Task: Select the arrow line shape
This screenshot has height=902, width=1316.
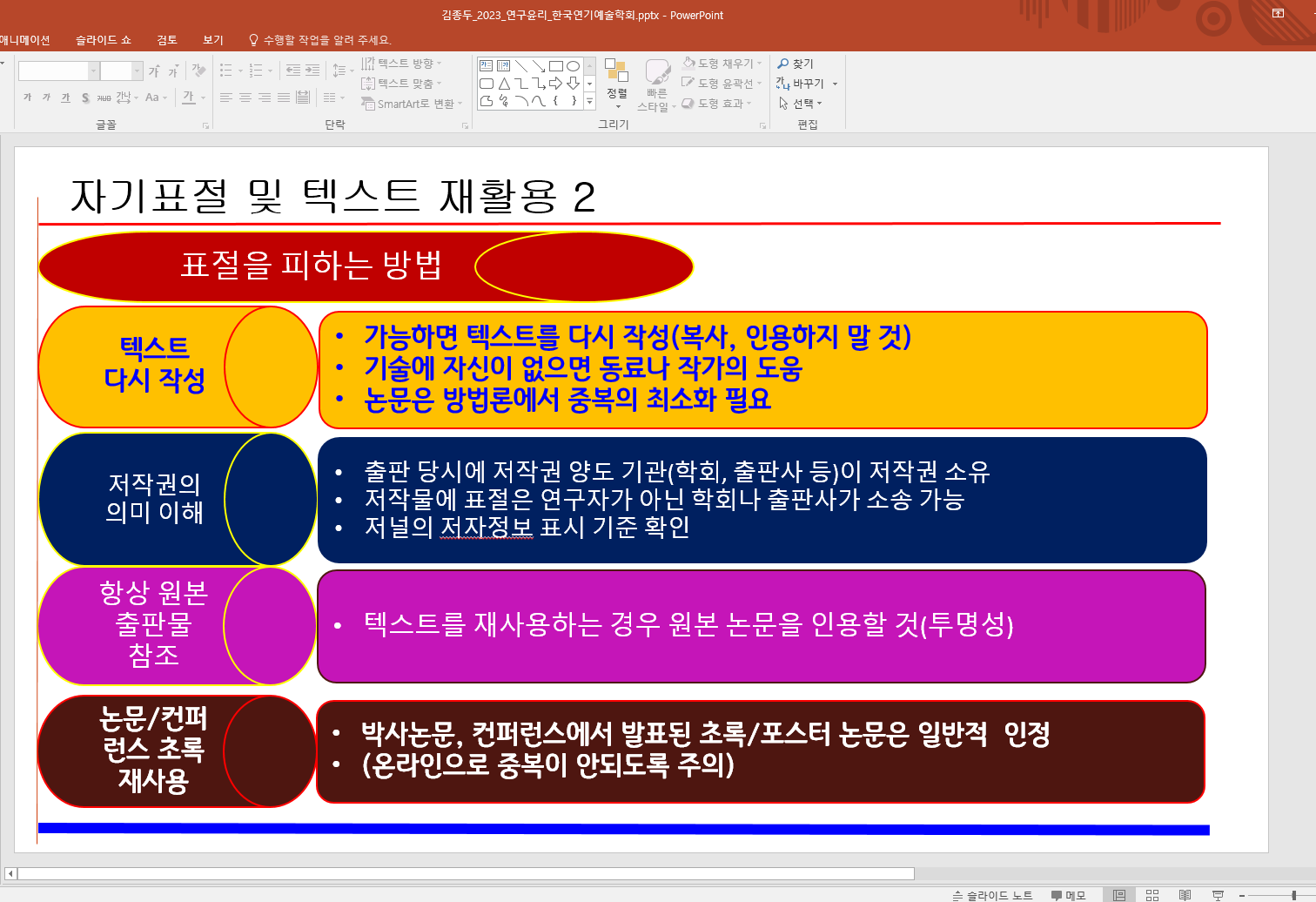Action: click(539, 65)
